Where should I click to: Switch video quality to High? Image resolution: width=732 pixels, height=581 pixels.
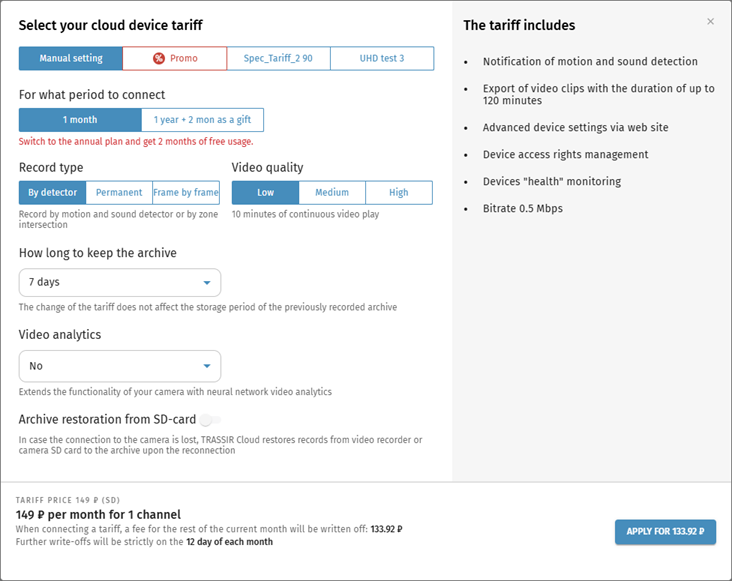[399, 193]
